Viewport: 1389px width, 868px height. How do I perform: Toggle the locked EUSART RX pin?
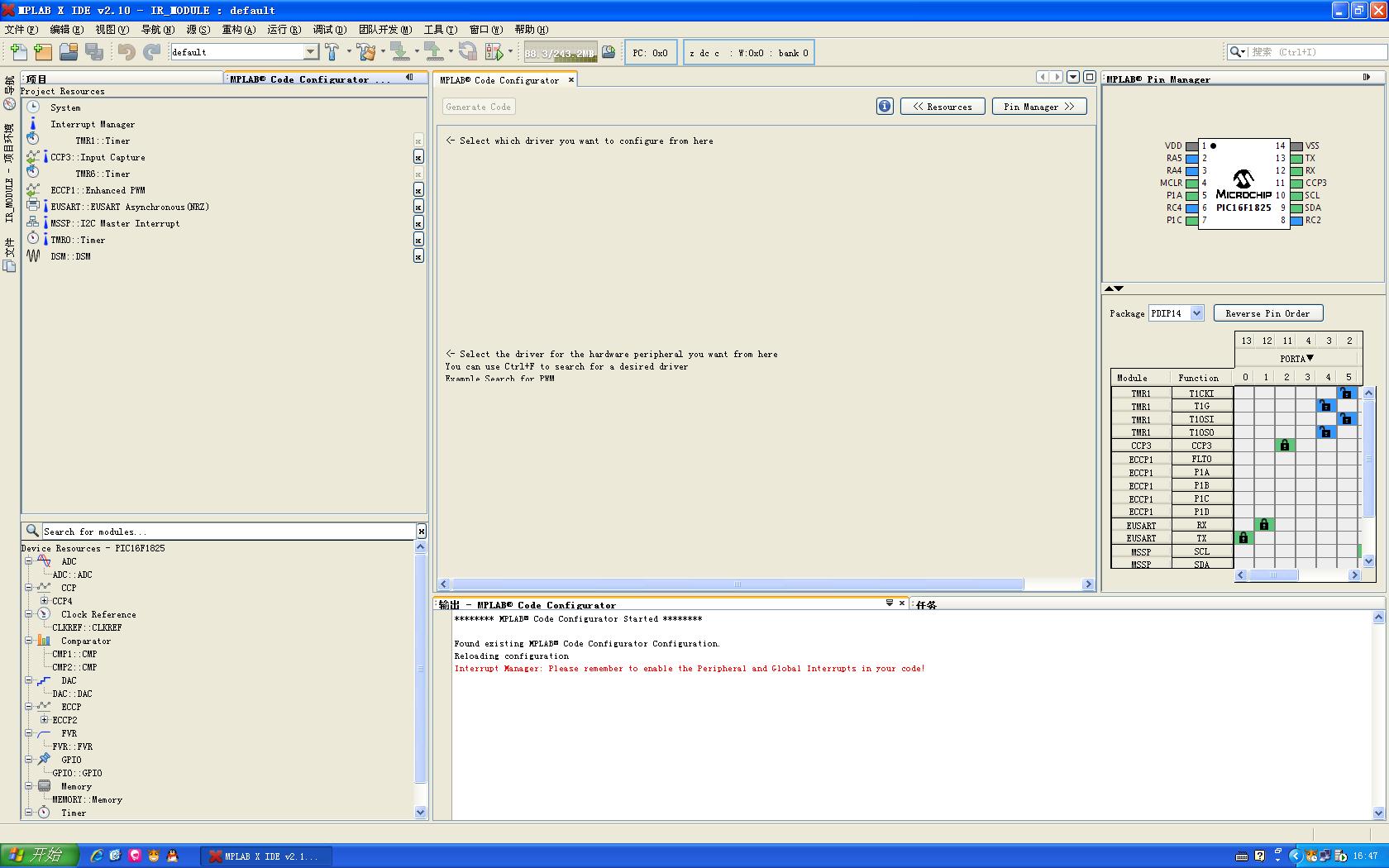click(1264, 525)
